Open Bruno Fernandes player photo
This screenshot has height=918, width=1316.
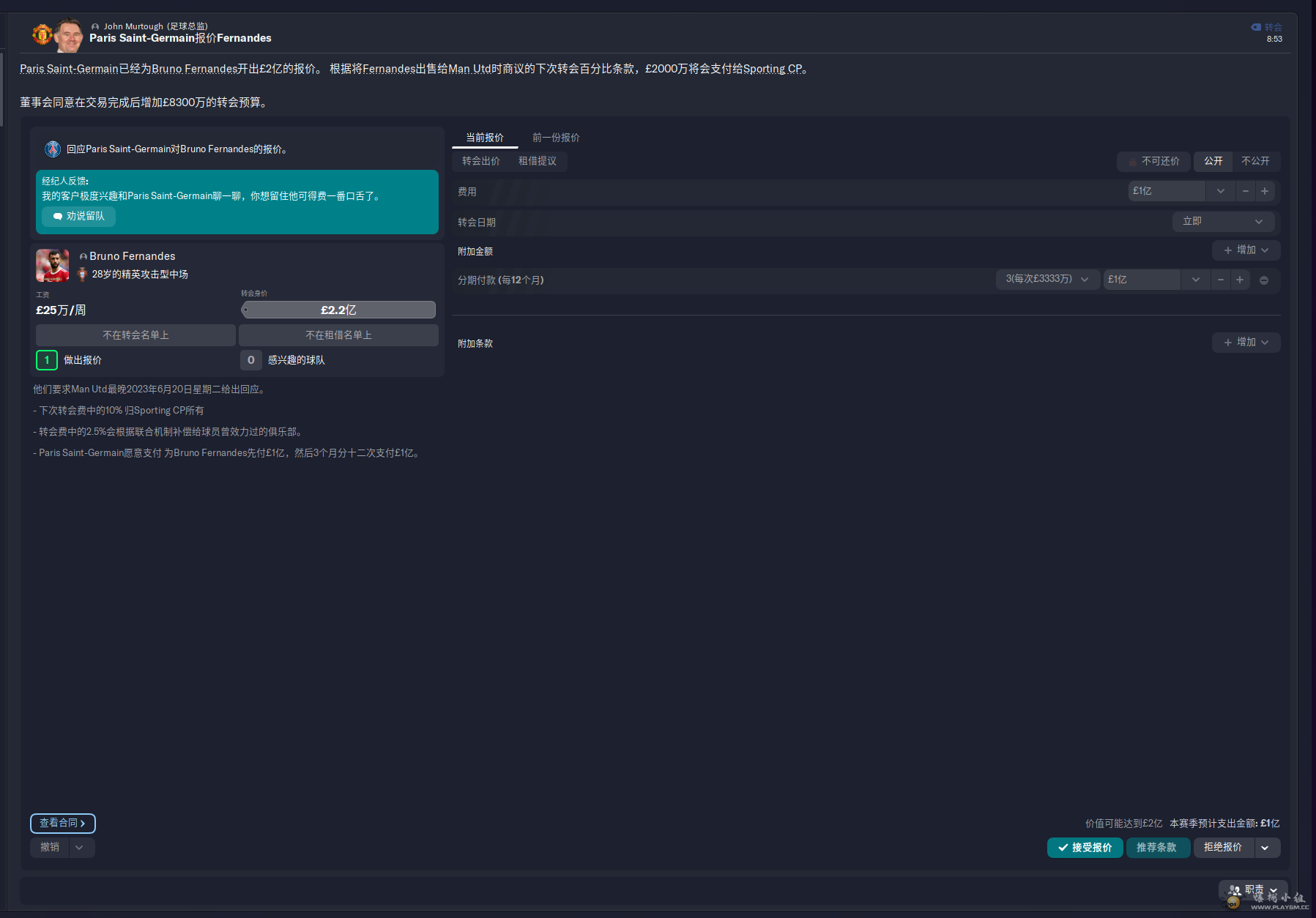click(53, 265)
